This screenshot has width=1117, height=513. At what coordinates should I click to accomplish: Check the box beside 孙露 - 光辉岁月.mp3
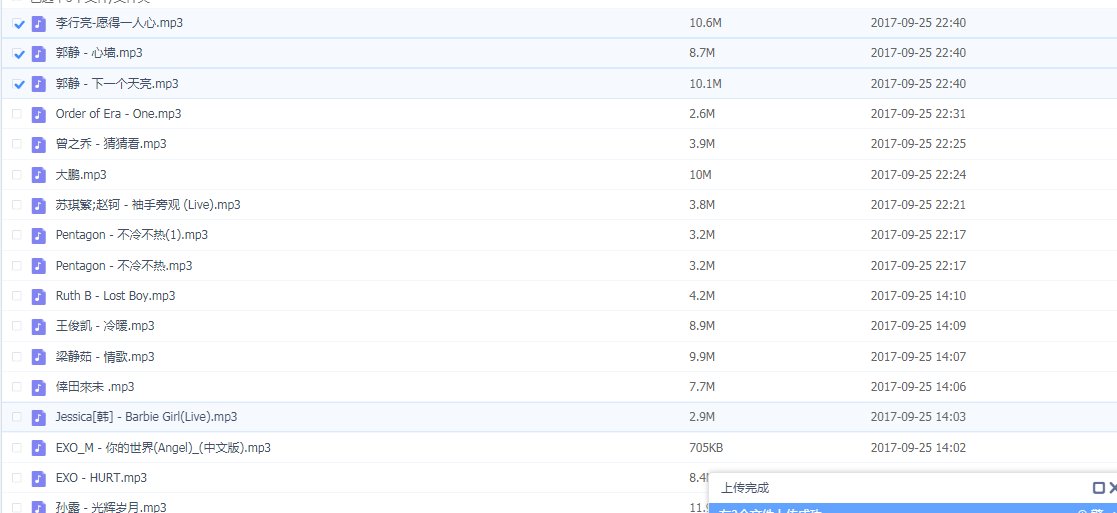click(17, 508)
